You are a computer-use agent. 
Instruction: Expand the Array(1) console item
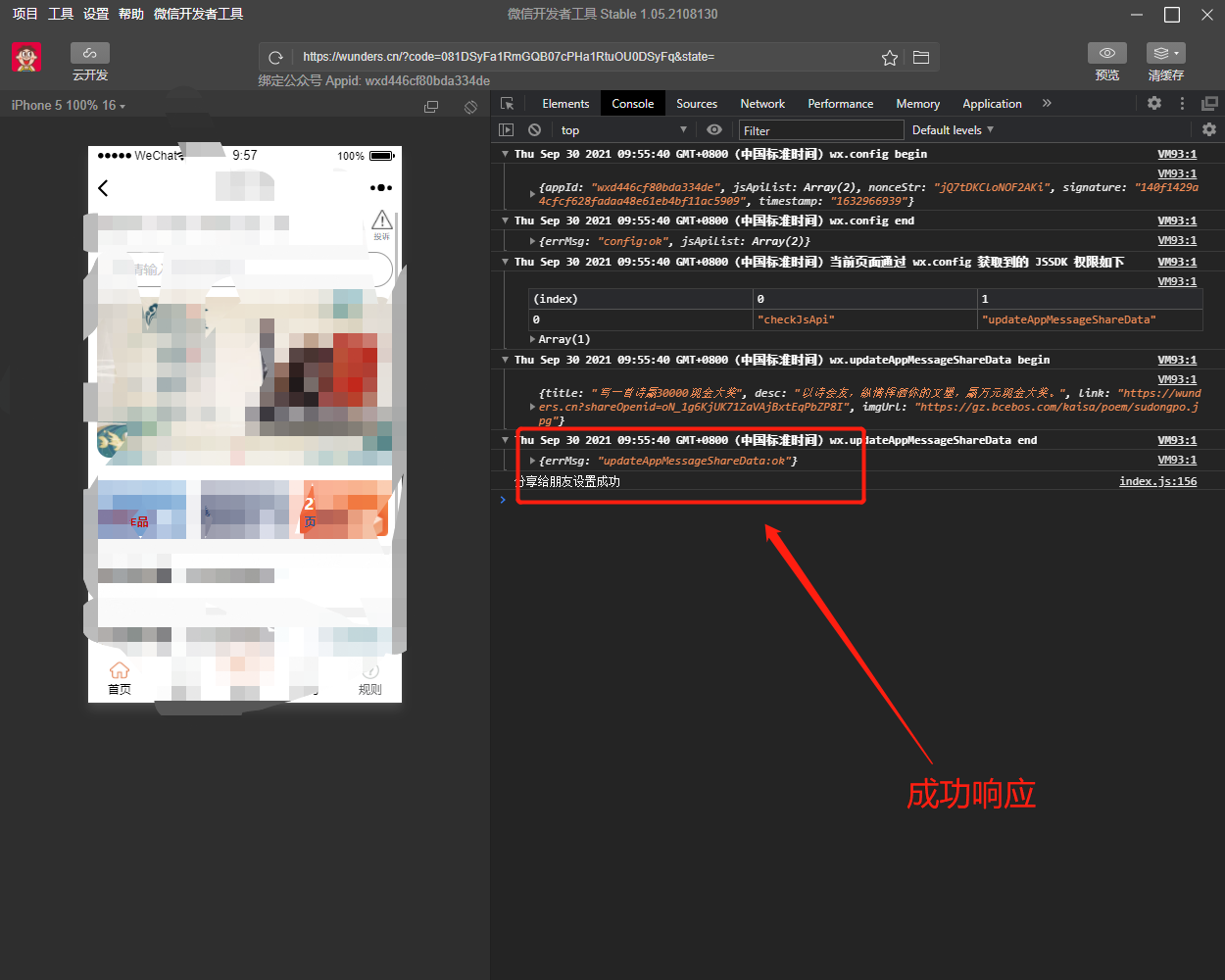click(532, 339)
